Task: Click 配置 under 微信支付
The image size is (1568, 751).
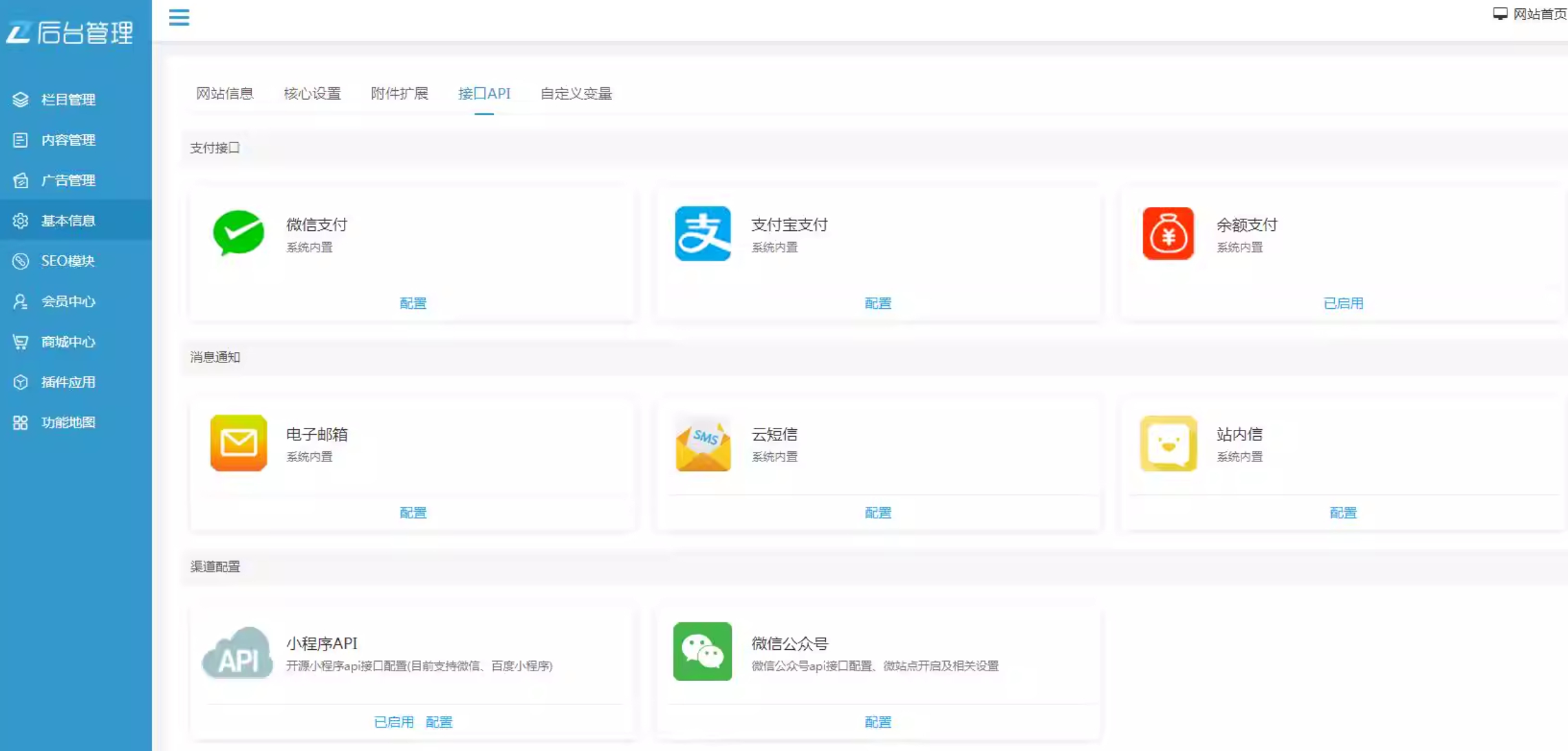Action: (x=412, y=303)
